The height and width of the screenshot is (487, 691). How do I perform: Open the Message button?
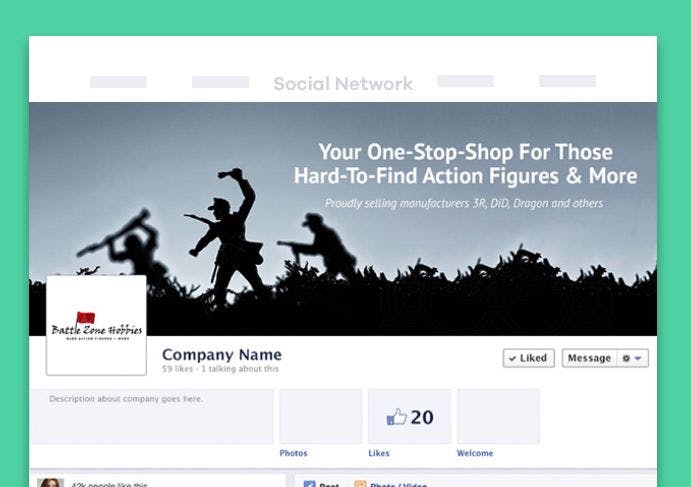coord(589,358)
